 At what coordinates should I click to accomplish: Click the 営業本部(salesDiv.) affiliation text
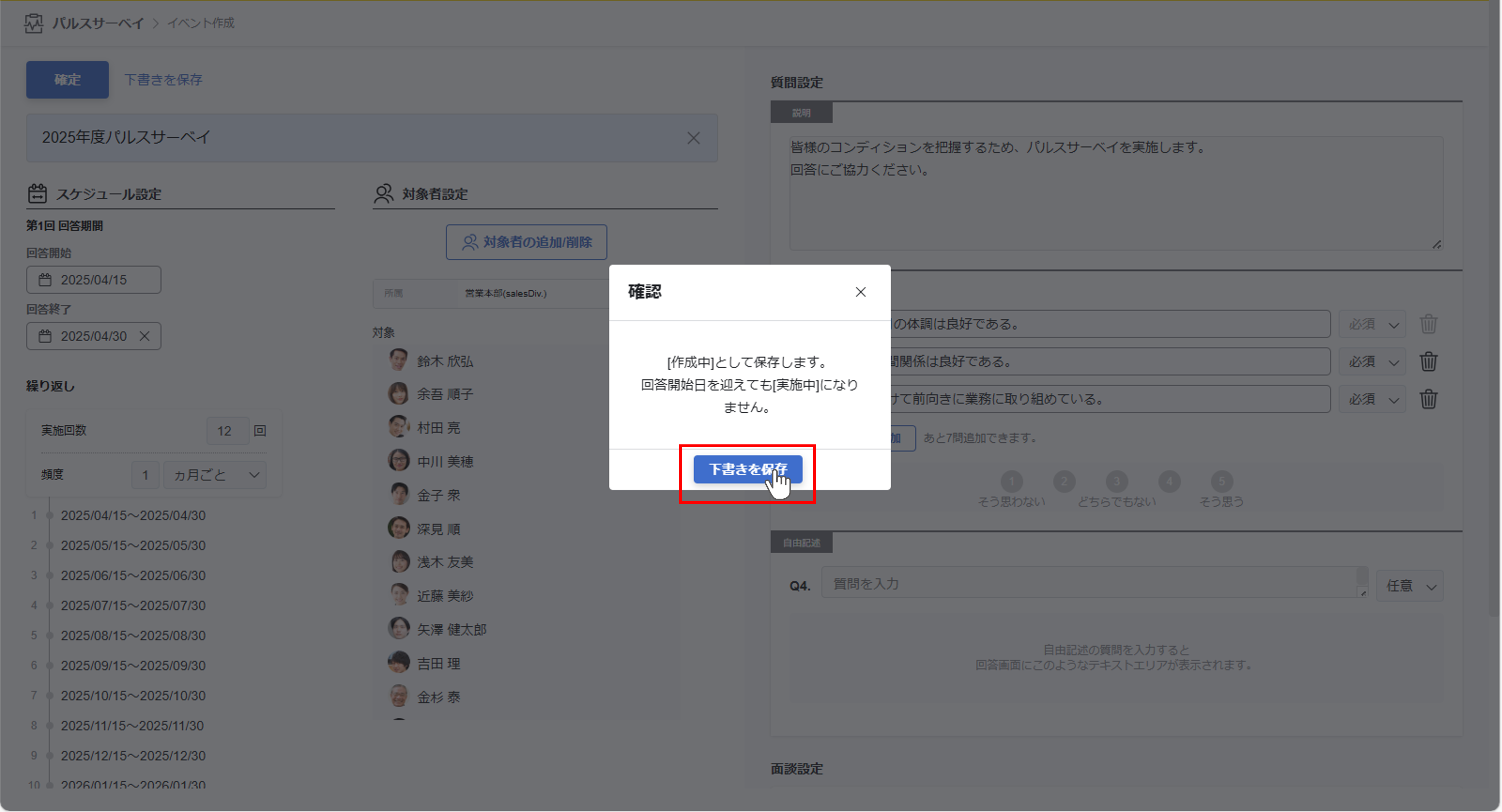[506, 293]
